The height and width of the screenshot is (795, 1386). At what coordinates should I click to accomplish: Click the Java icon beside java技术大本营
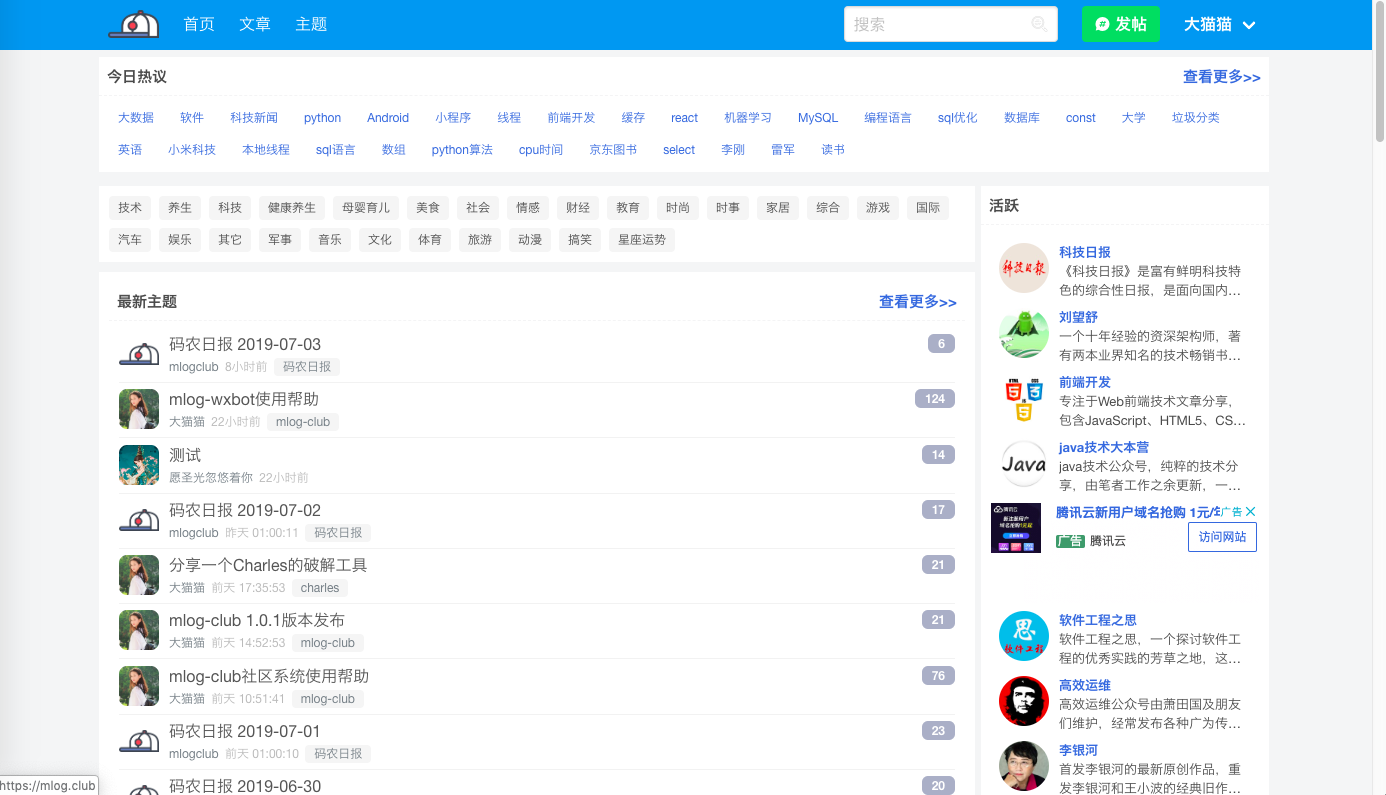[1023, 463]
